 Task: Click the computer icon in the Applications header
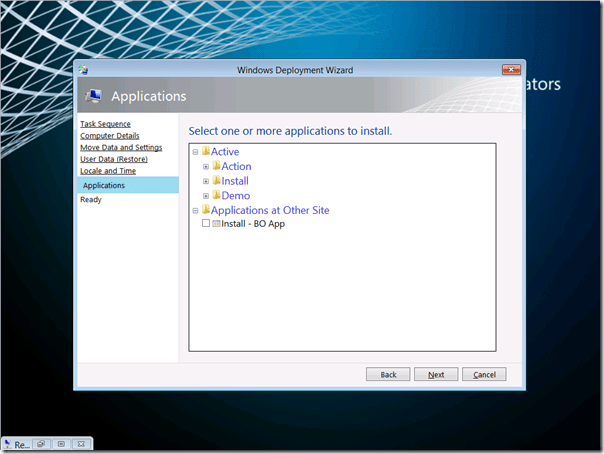point(93,96)
